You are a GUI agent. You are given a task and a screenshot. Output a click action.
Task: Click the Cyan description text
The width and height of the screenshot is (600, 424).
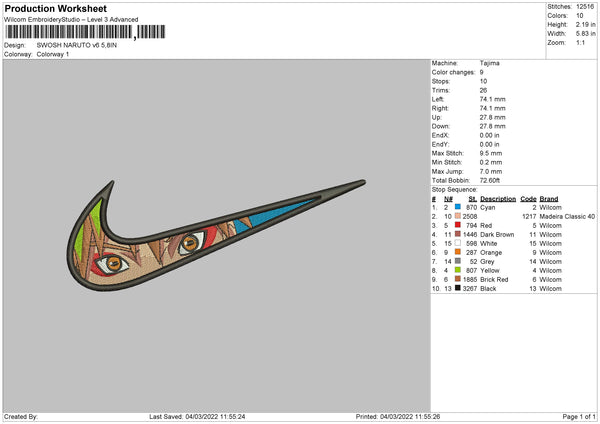488,207
